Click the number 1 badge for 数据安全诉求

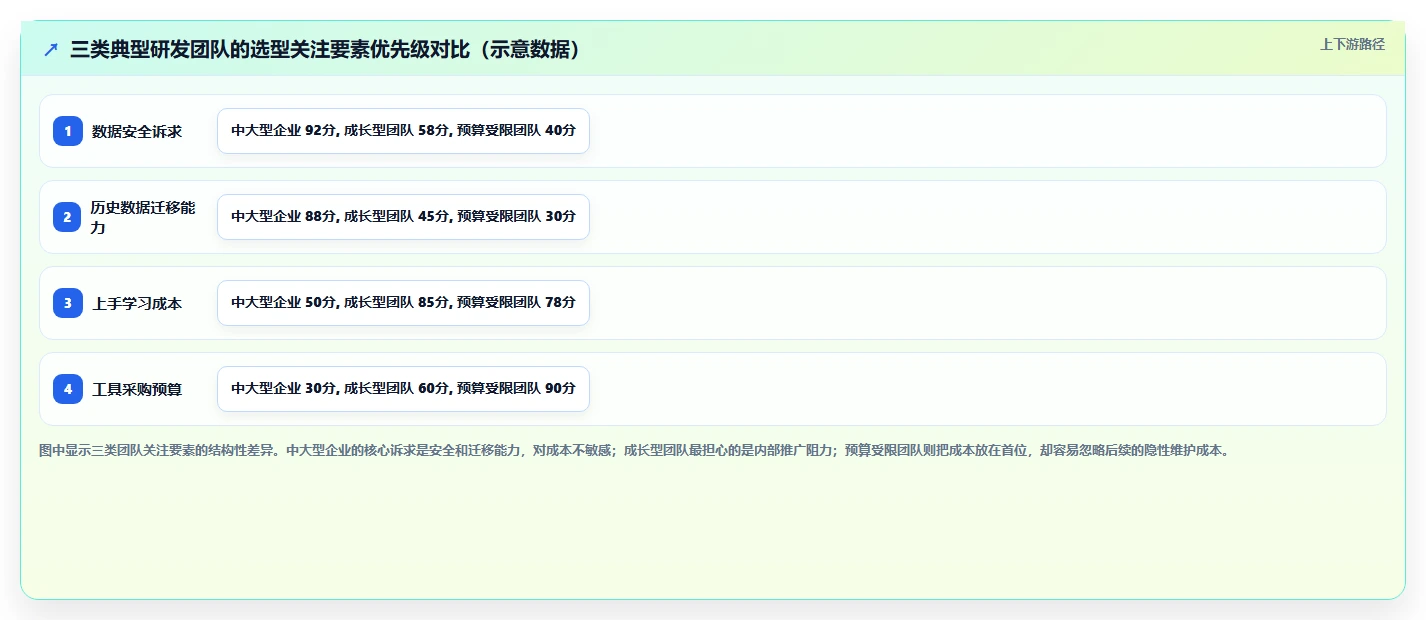point(68,131)
